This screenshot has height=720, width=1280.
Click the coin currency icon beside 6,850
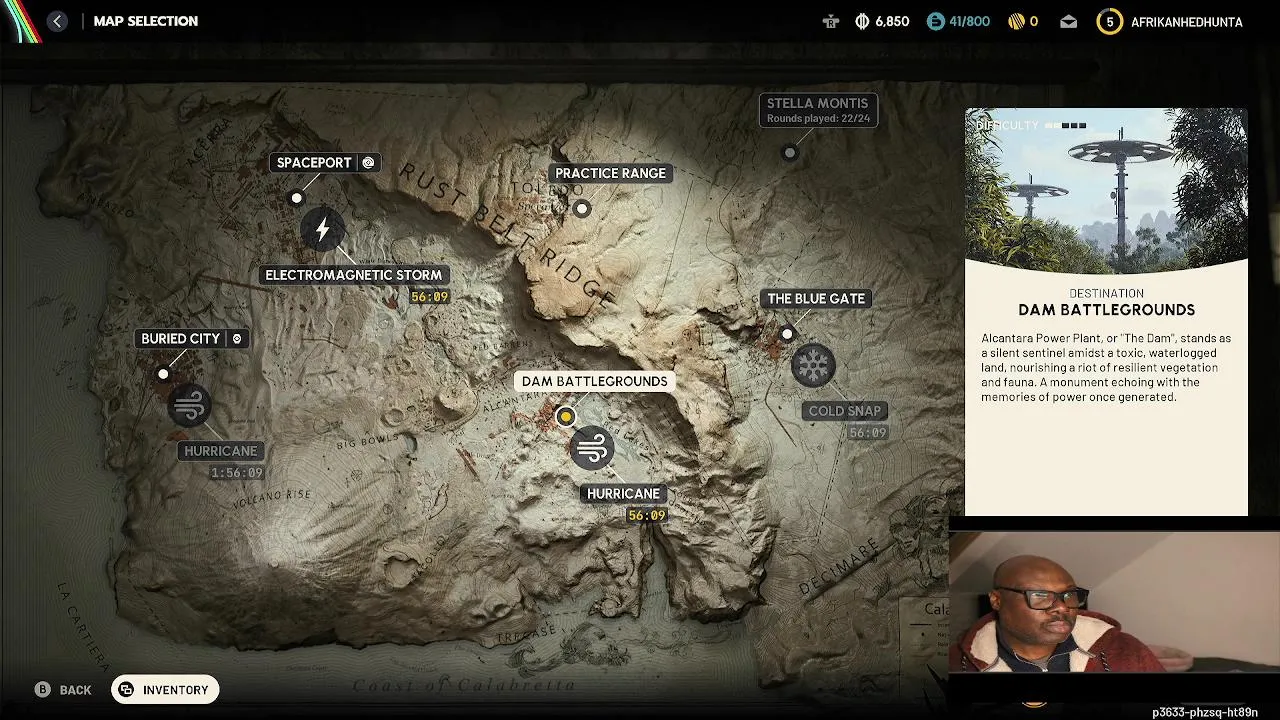pyautogui.click(x=862, y=21)
